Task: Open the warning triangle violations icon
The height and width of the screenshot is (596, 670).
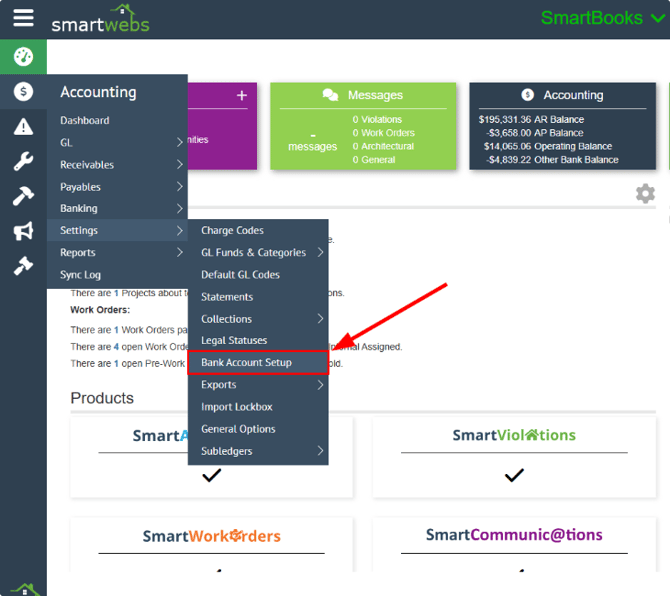Action: pos(23,126)
